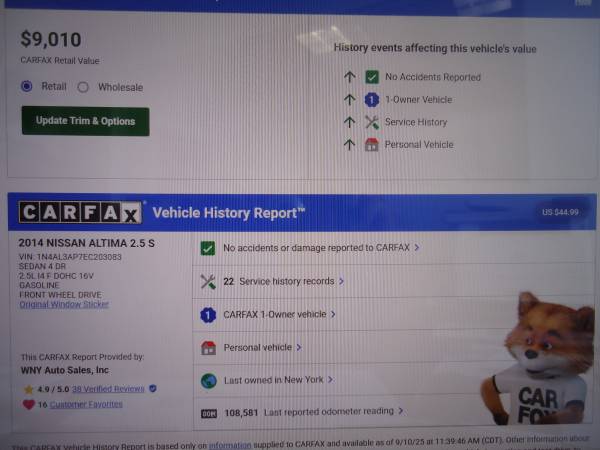The width and height of the screenshot is (600, 450).
Task: Open the 38 Verified Reviews link
Action: click(x=108, y=389)
